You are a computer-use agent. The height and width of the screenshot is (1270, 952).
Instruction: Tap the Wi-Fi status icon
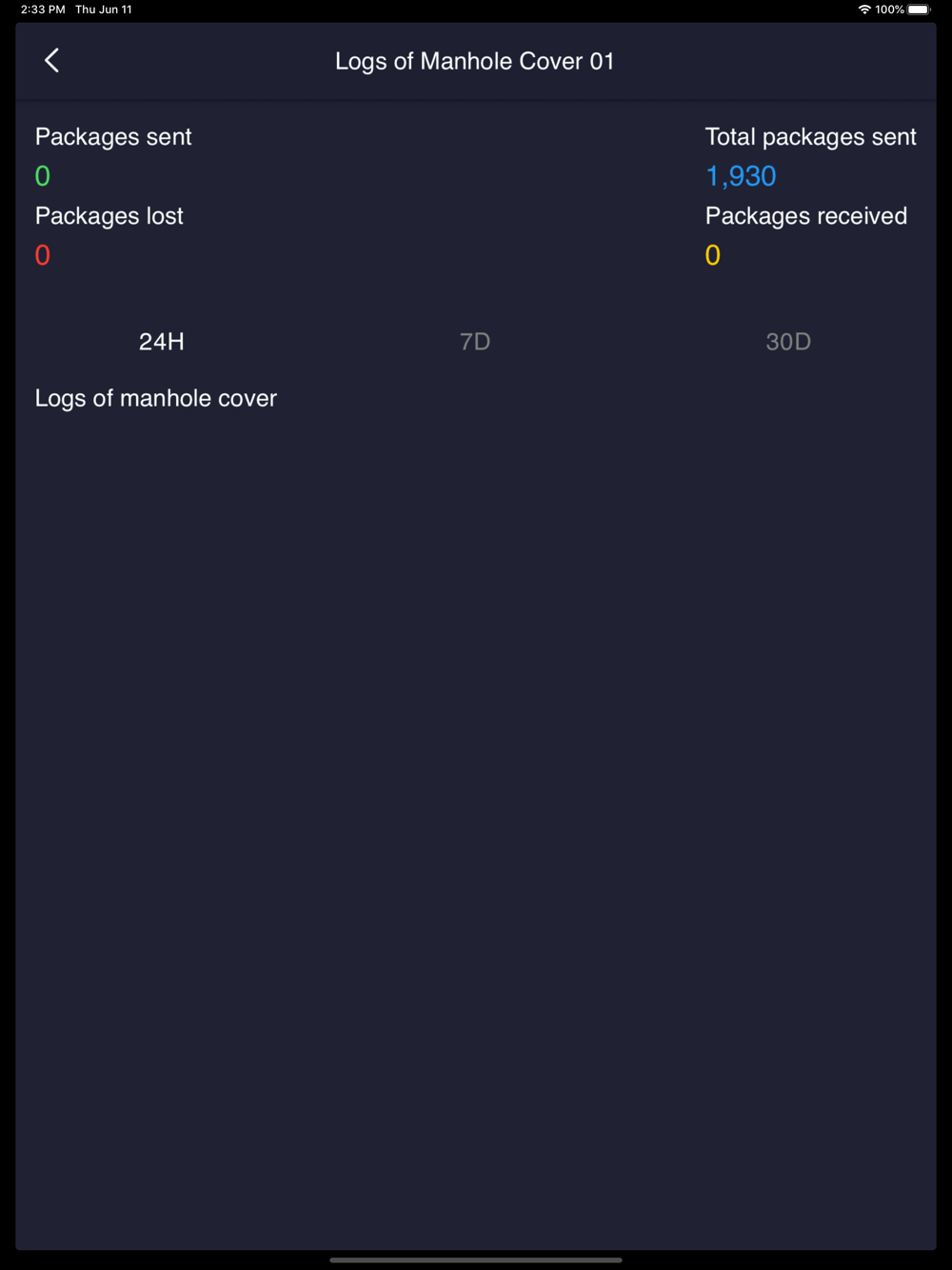(x=864, y=10)
